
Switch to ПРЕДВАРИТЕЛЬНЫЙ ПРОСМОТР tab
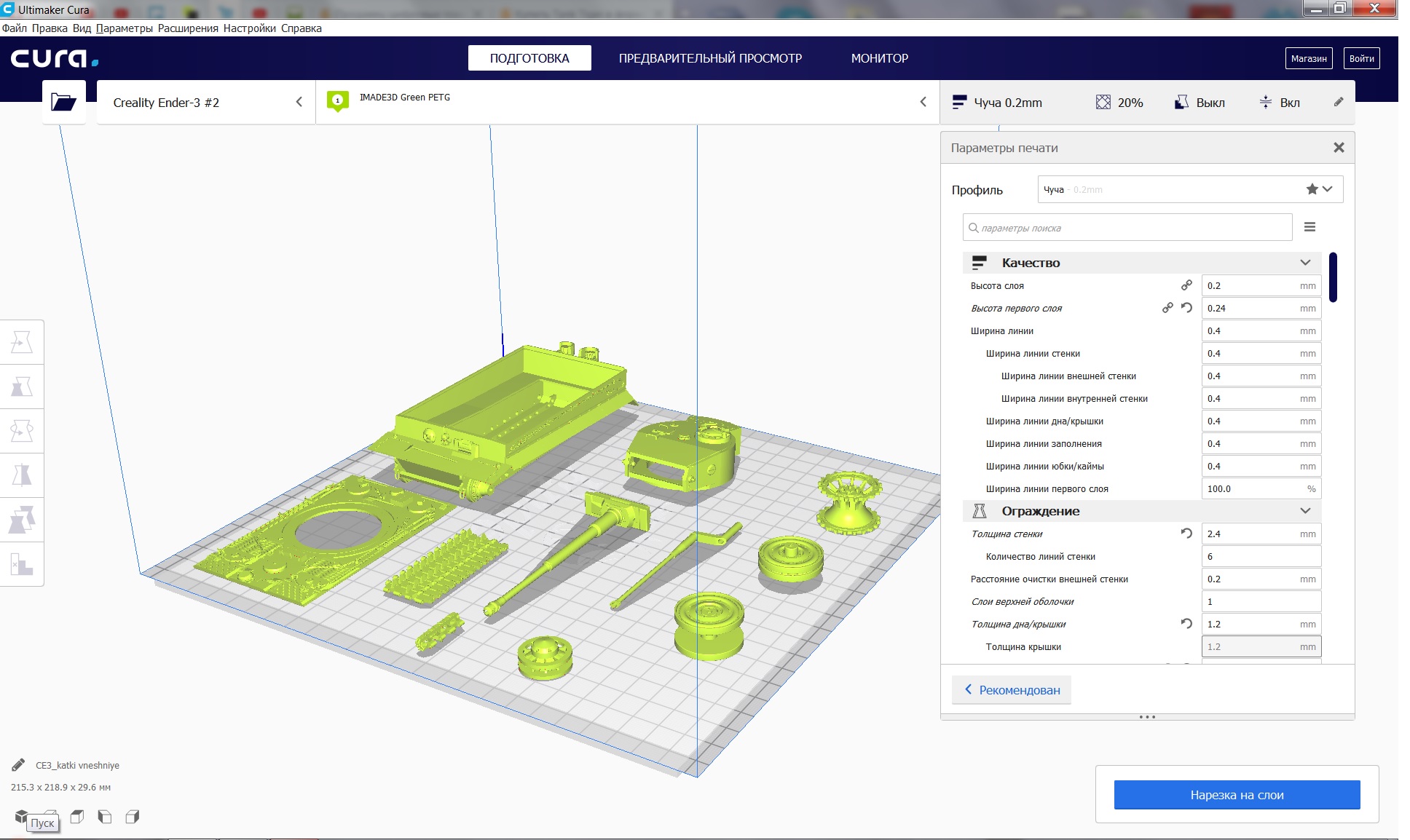(x=710, y=58)
